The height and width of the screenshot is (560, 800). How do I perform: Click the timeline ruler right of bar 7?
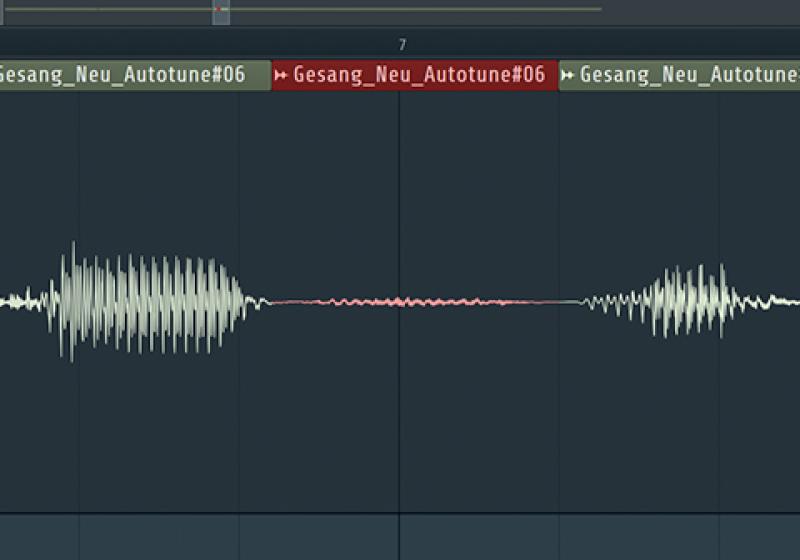[604, 43]
